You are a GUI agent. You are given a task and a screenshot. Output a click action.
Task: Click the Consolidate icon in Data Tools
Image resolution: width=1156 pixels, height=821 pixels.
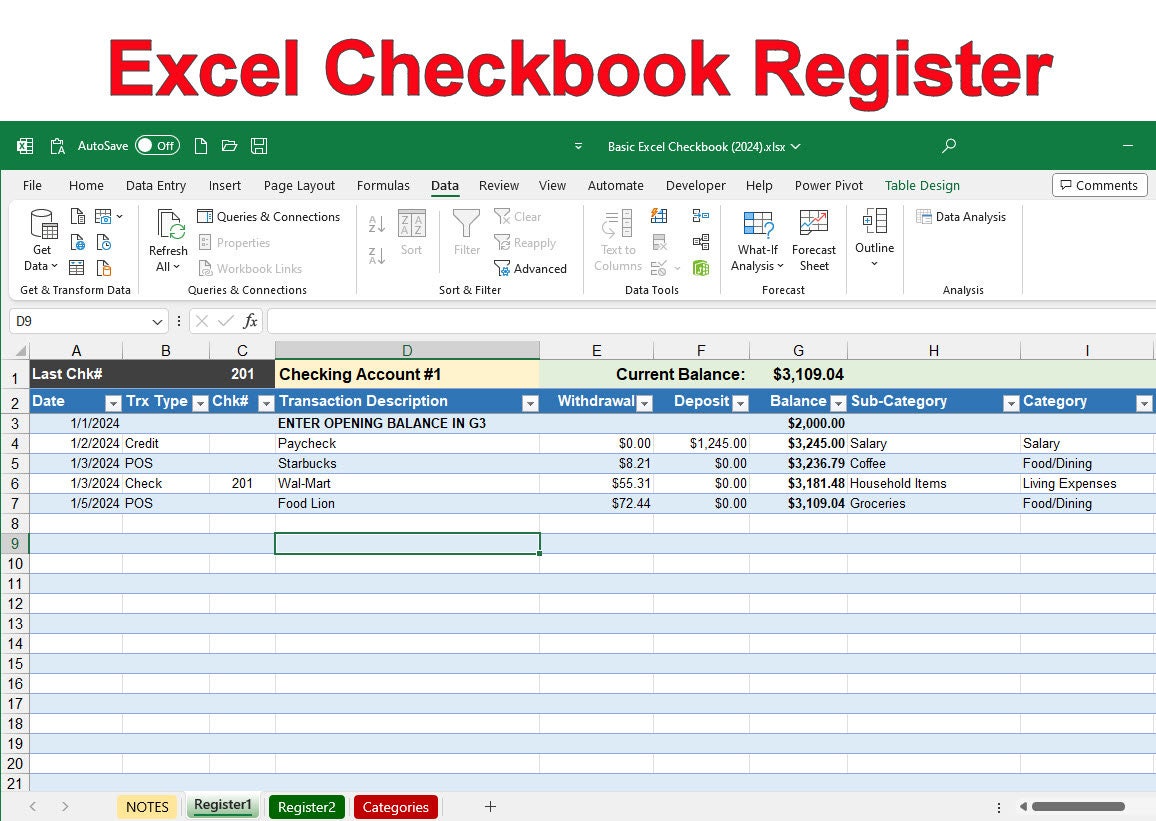coord(700,215)
